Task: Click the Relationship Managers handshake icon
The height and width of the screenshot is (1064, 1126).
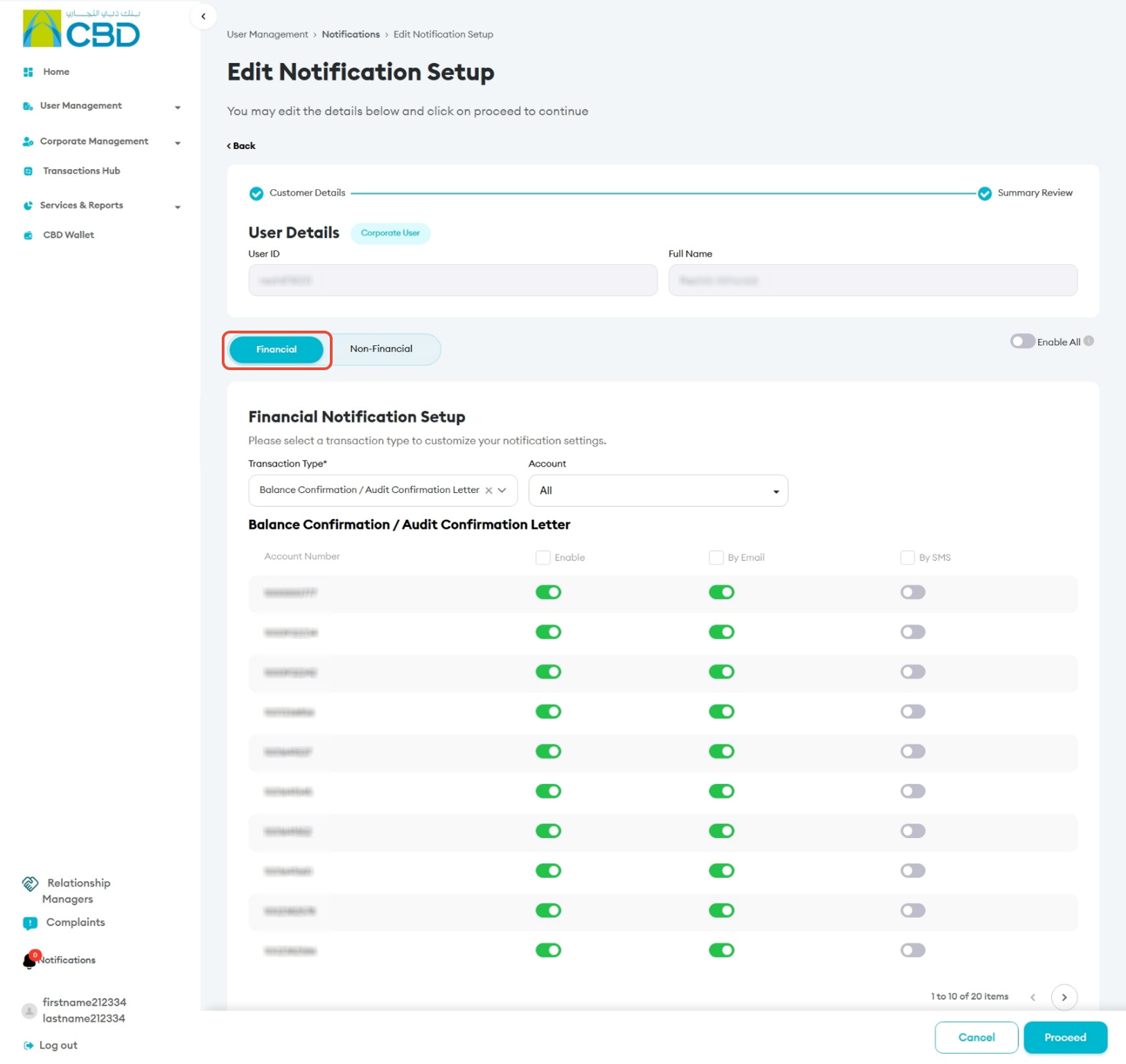Action: click(x=30, y=884)
